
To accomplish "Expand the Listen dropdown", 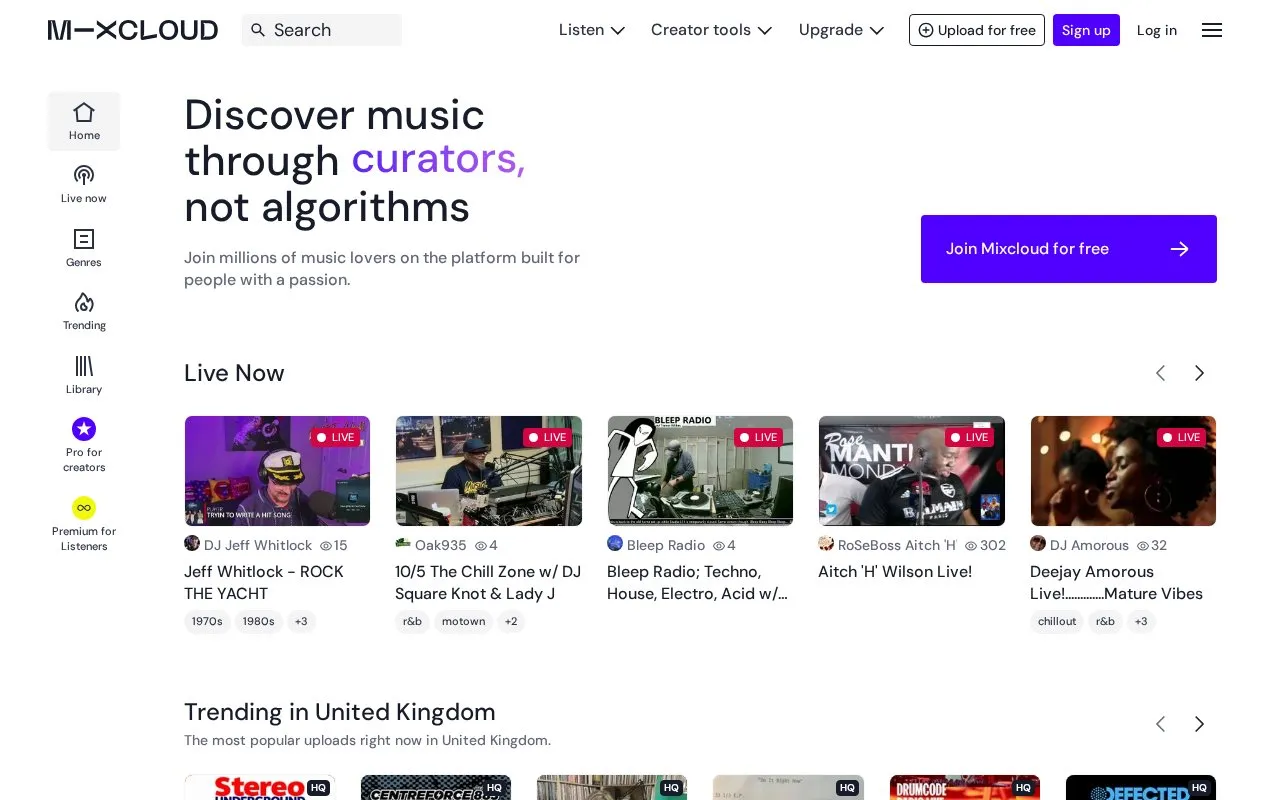I will 592,30.
